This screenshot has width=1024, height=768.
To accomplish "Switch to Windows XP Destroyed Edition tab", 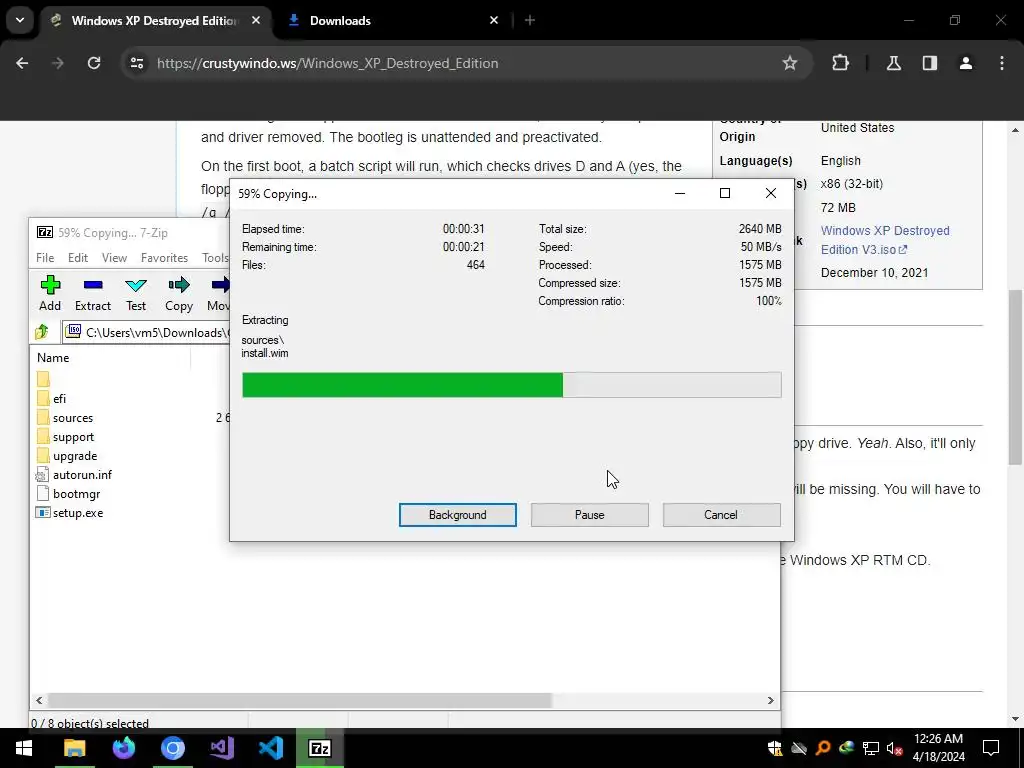I will pyautogui.click(x=154, y=20).
